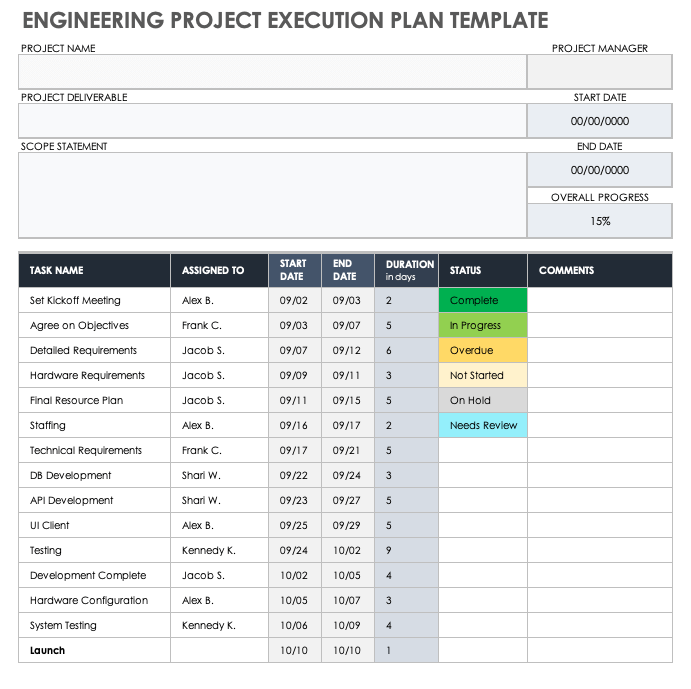Image resolution: width=691 pixels, height=689 pixels.
Task: Click the In Progress status cell
Action: coord(482,325)
